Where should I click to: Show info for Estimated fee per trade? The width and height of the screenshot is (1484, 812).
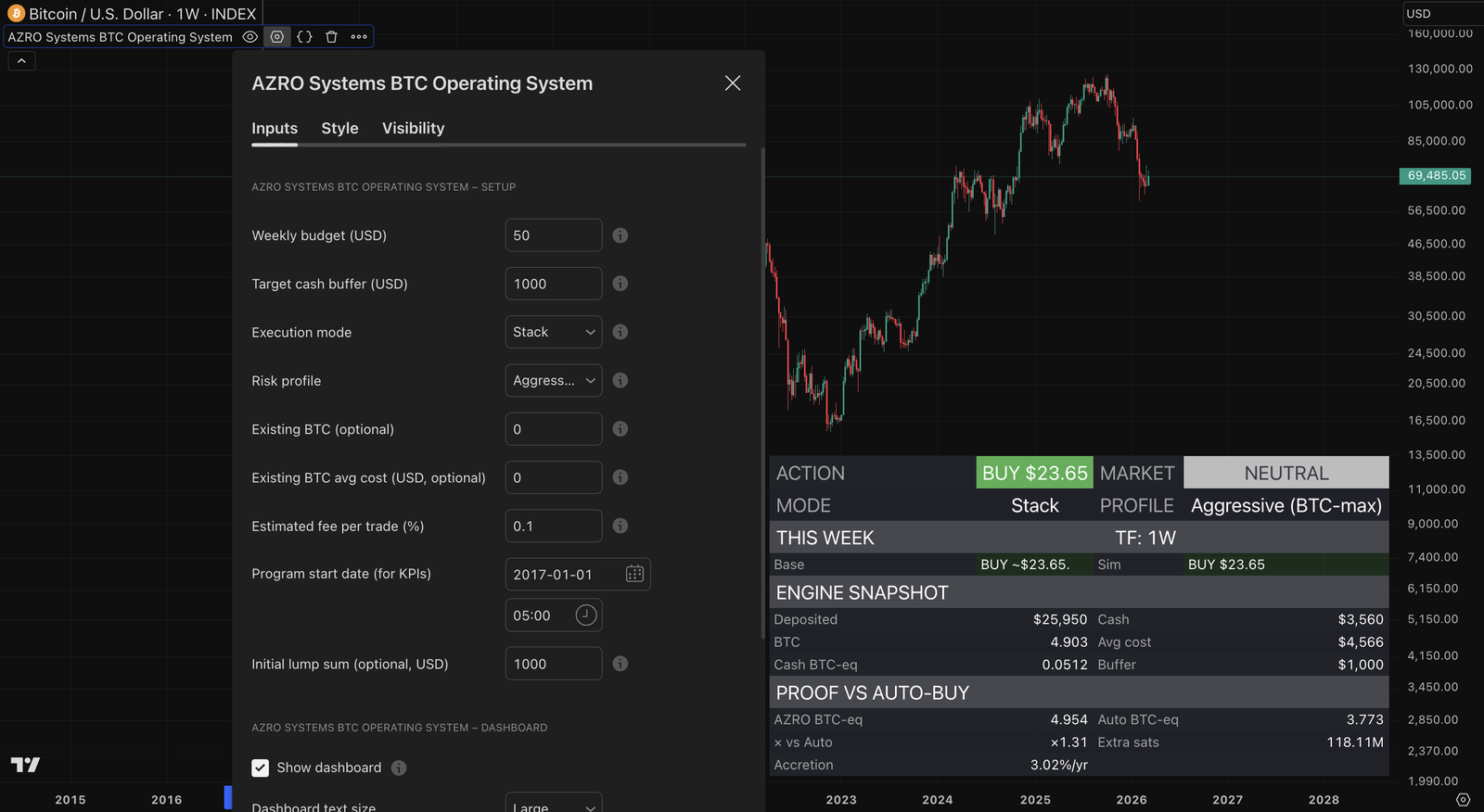point(620,526)
